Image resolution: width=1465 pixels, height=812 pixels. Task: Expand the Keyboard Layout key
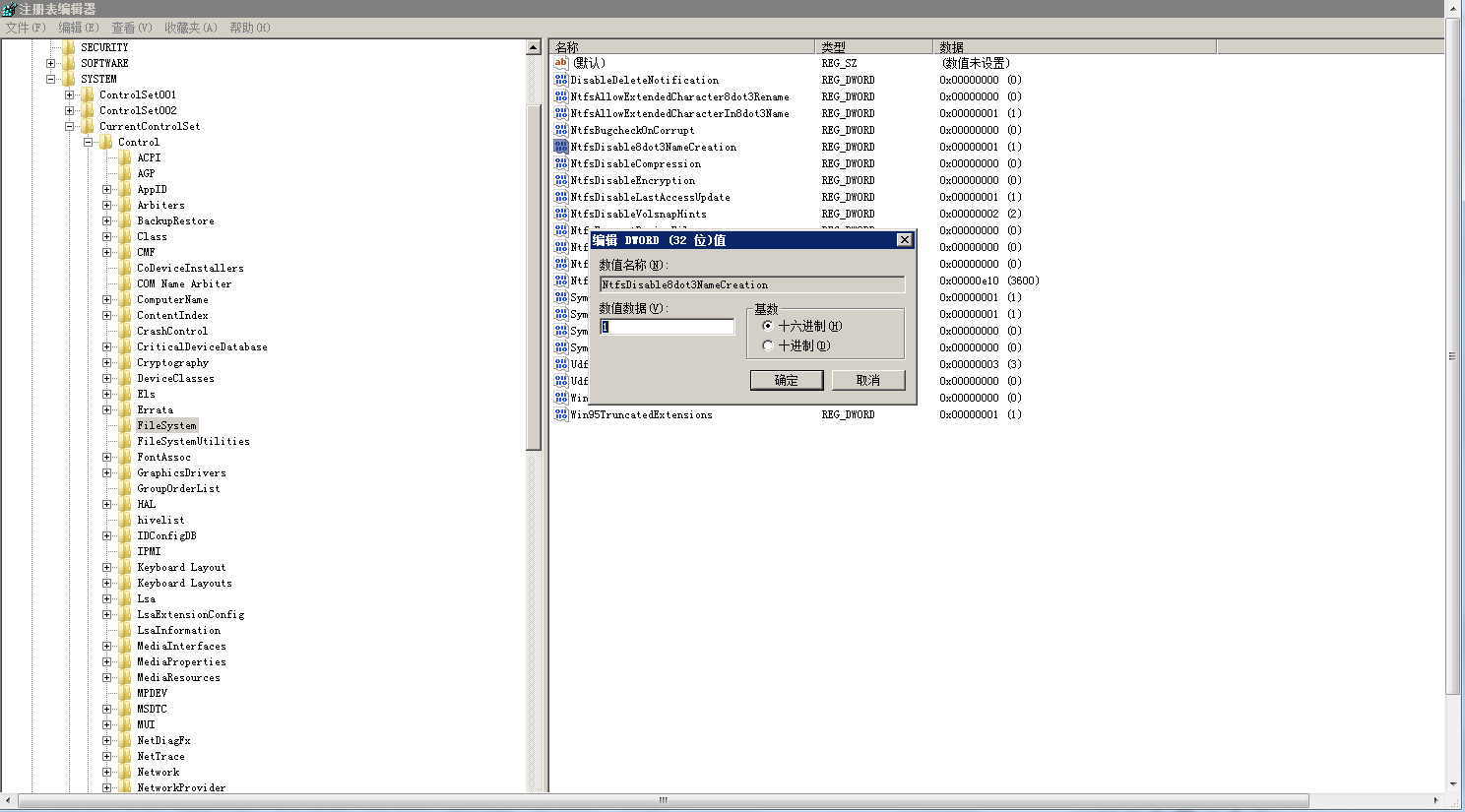[x=107, y=567]
